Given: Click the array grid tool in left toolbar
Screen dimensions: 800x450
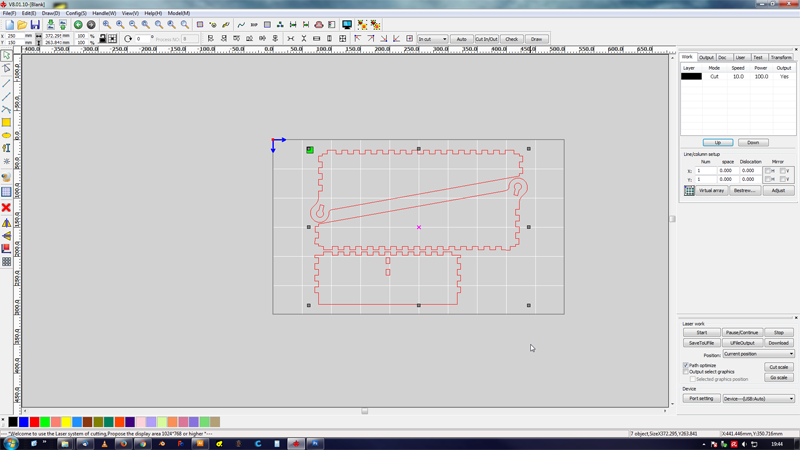Looking at the screenshot, I should [6, 262].
